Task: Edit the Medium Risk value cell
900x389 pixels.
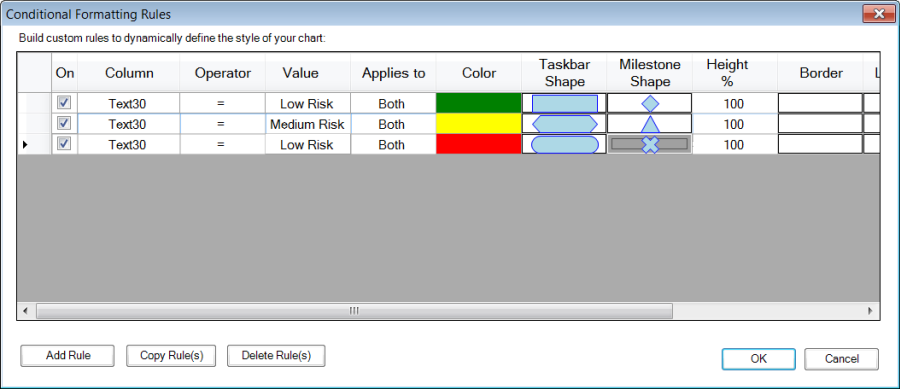Action: [x=308, y=125]
